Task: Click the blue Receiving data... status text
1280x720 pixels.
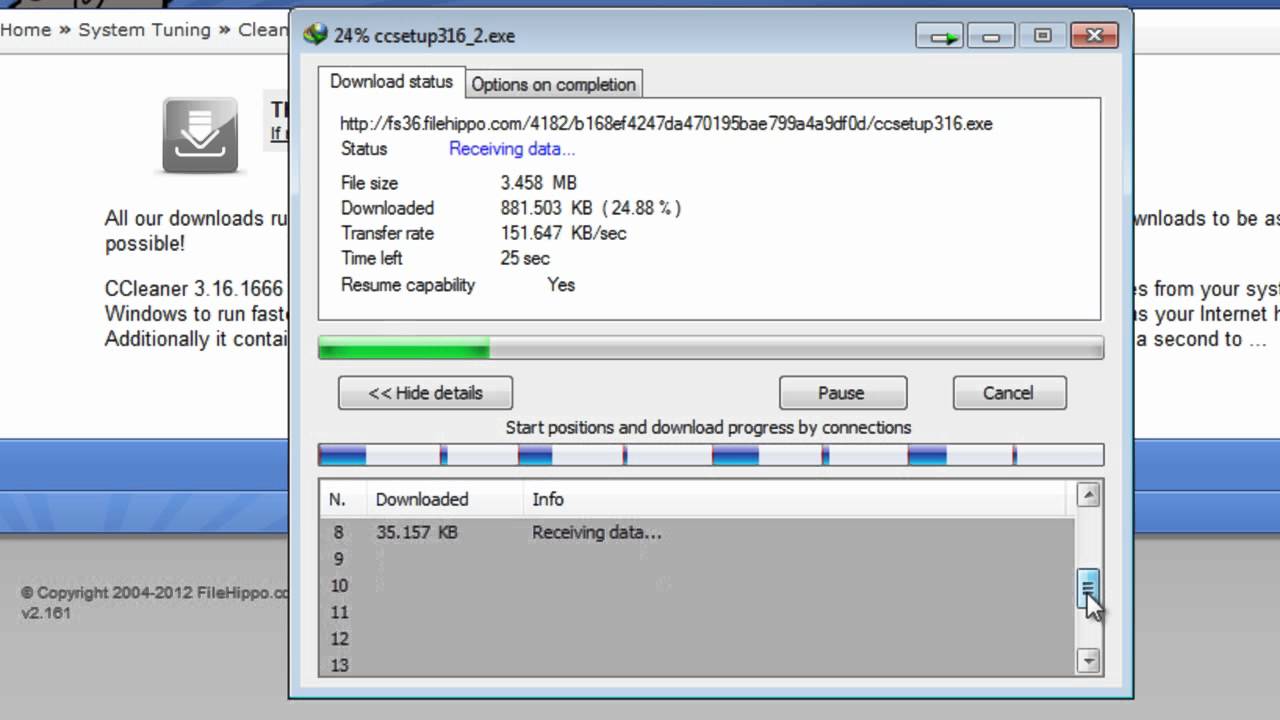Action: coord(512,149)
